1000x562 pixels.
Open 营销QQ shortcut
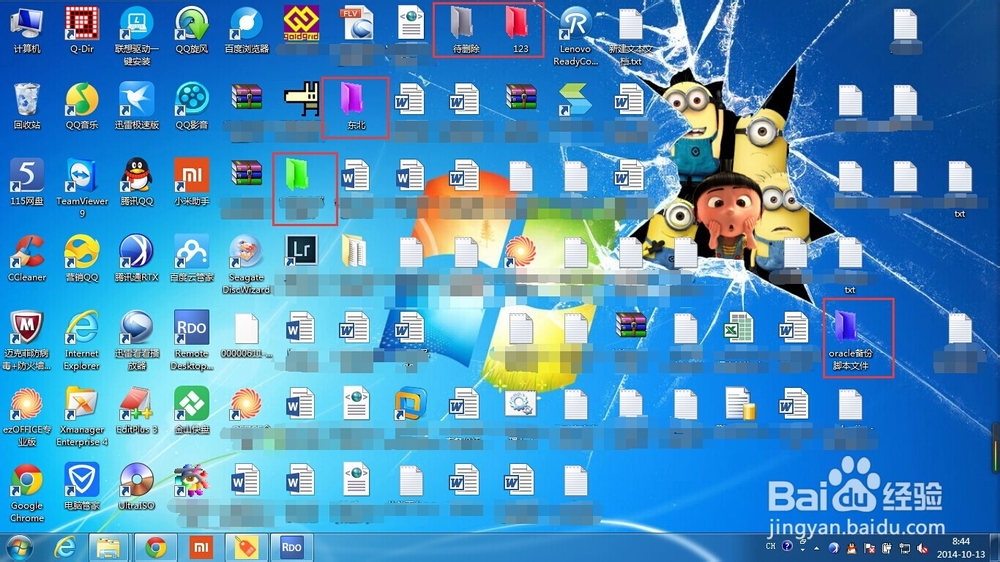(82, 258)
